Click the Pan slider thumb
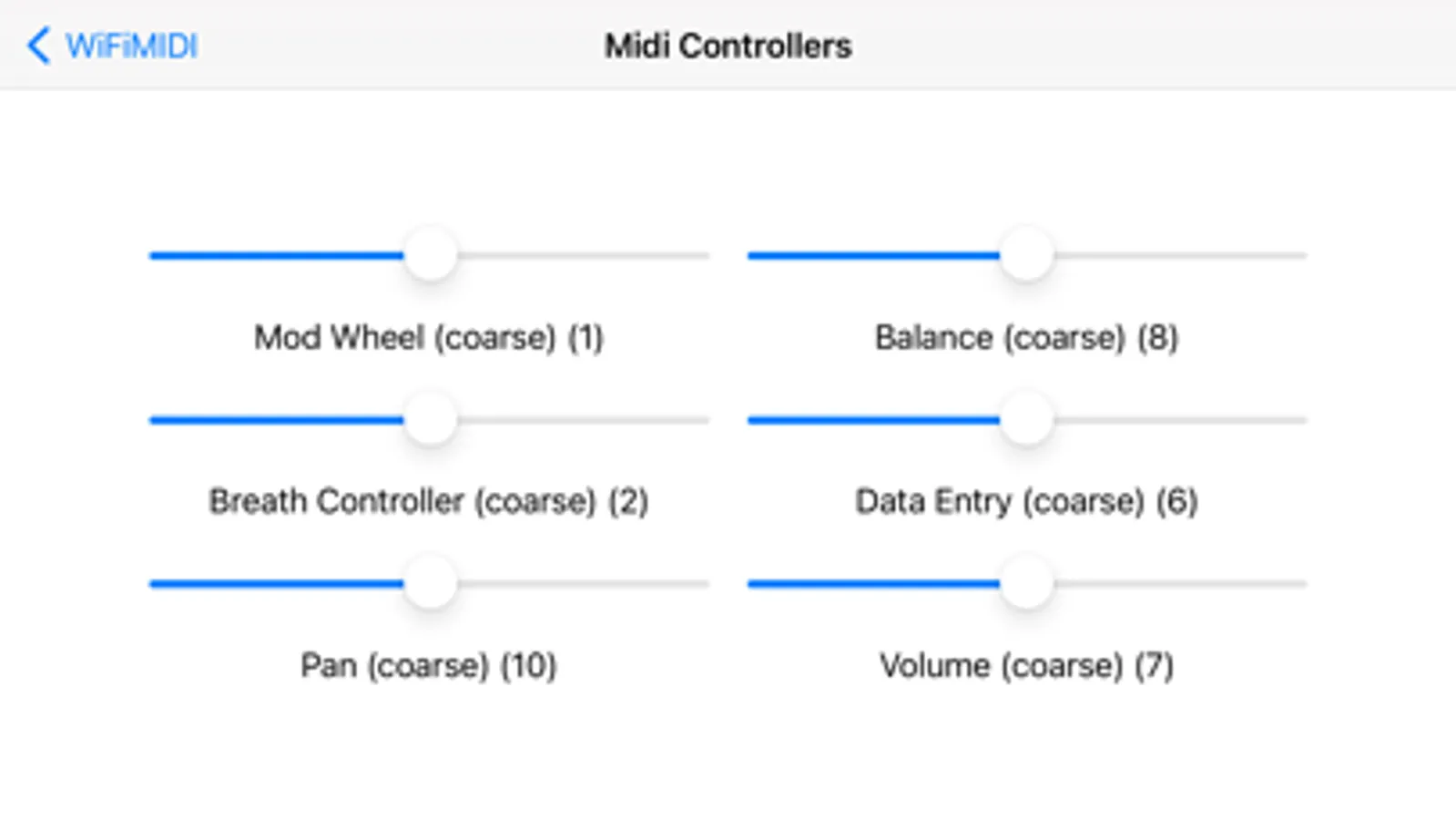 [430, 584]
